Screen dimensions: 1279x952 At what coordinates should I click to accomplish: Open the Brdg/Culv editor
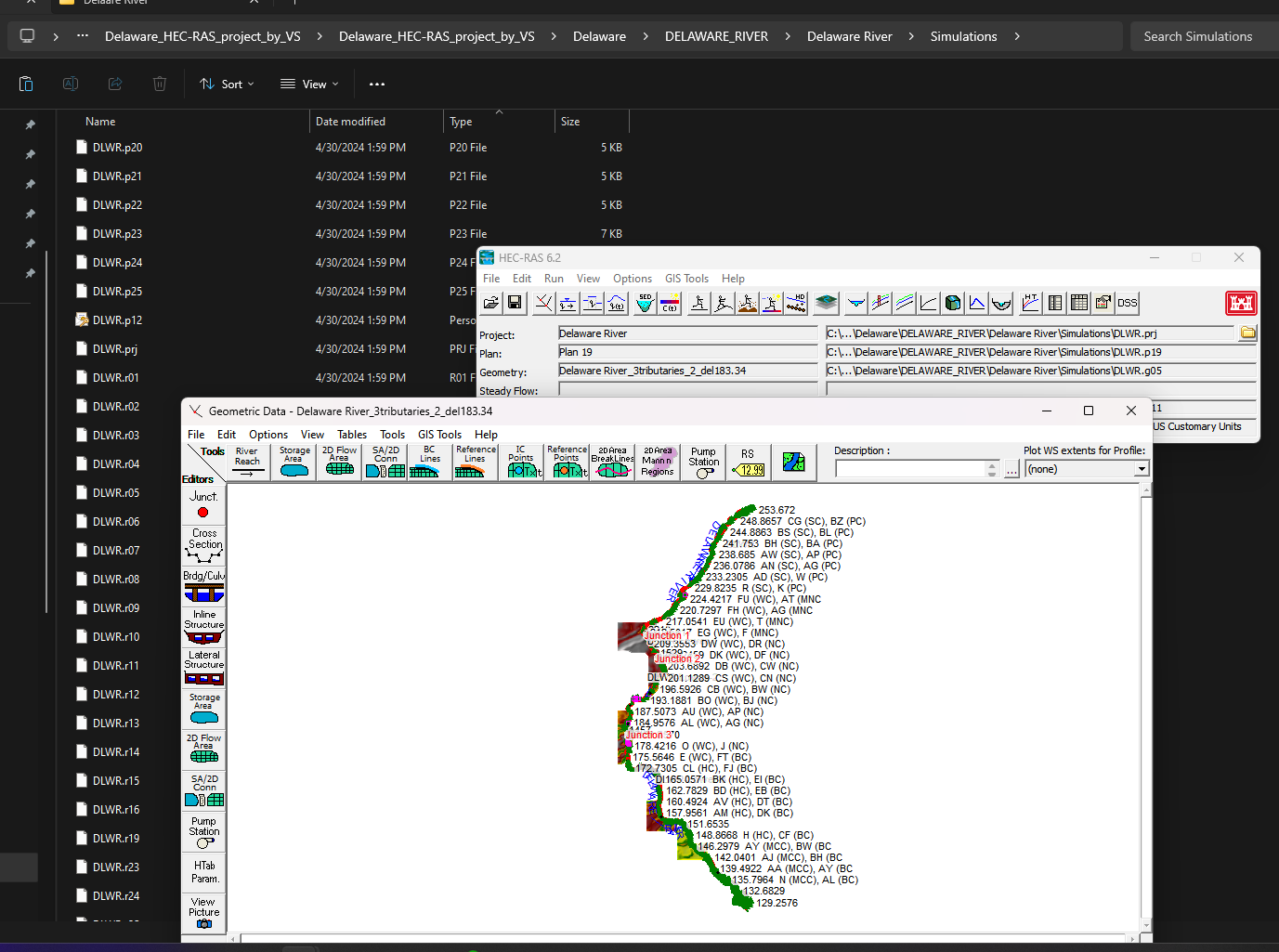tap(204, 586)
